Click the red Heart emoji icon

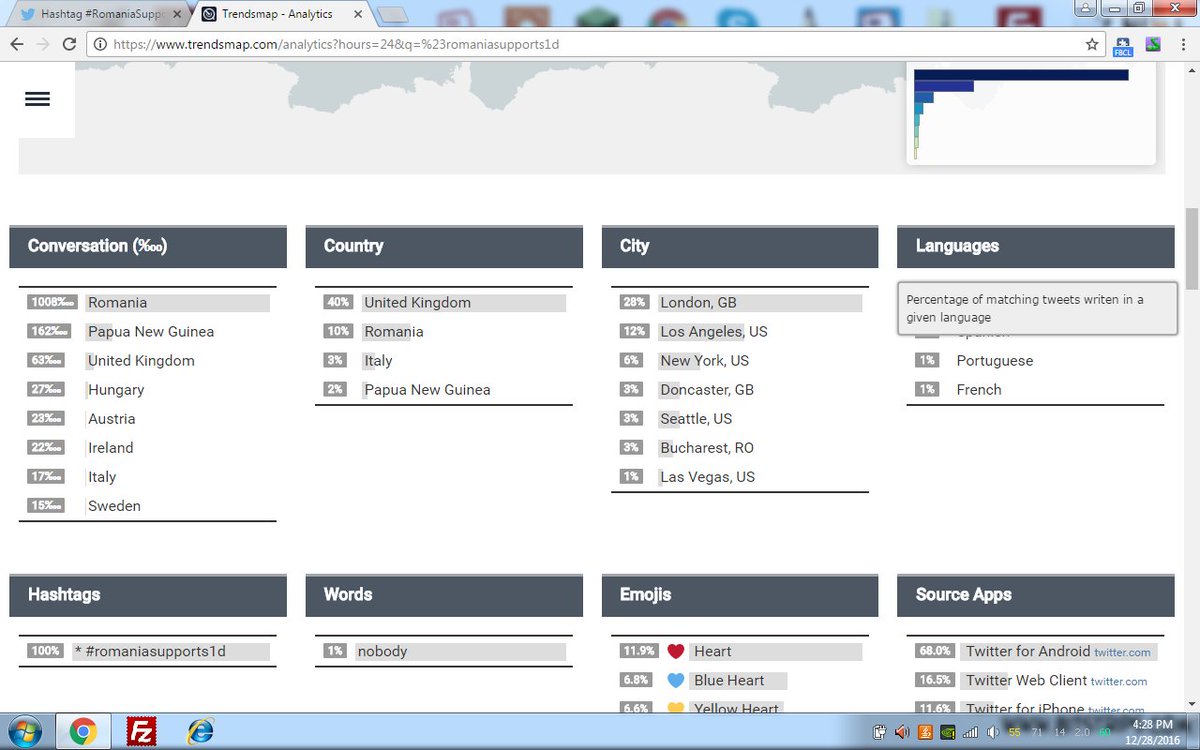[x=675, y=651]
